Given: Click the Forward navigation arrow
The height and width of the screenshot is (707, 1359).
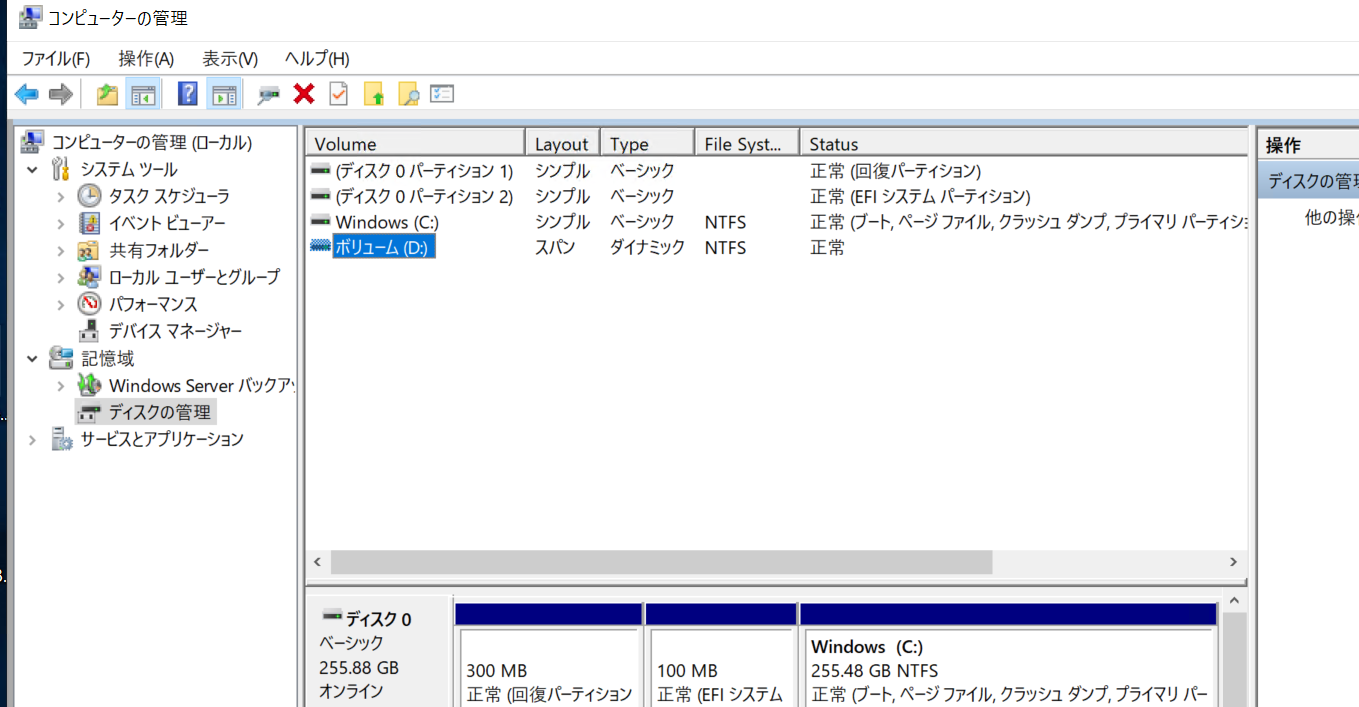Looking at the screenshot, I should coord(60,93).
